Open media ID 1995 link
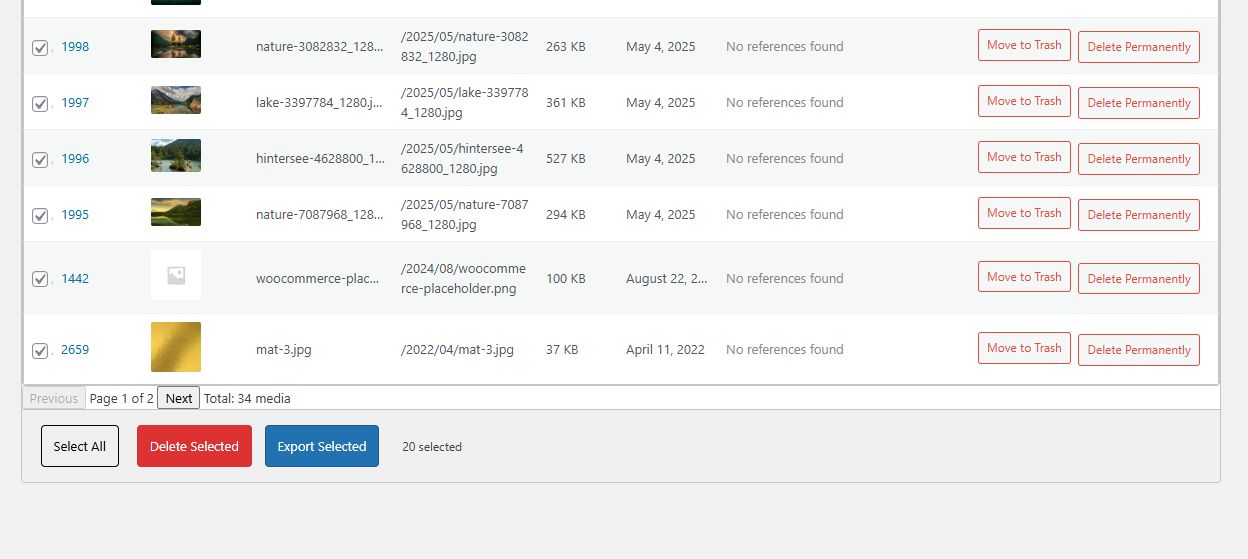Viewport: 1248px width, 559px height. coord(75,215)
